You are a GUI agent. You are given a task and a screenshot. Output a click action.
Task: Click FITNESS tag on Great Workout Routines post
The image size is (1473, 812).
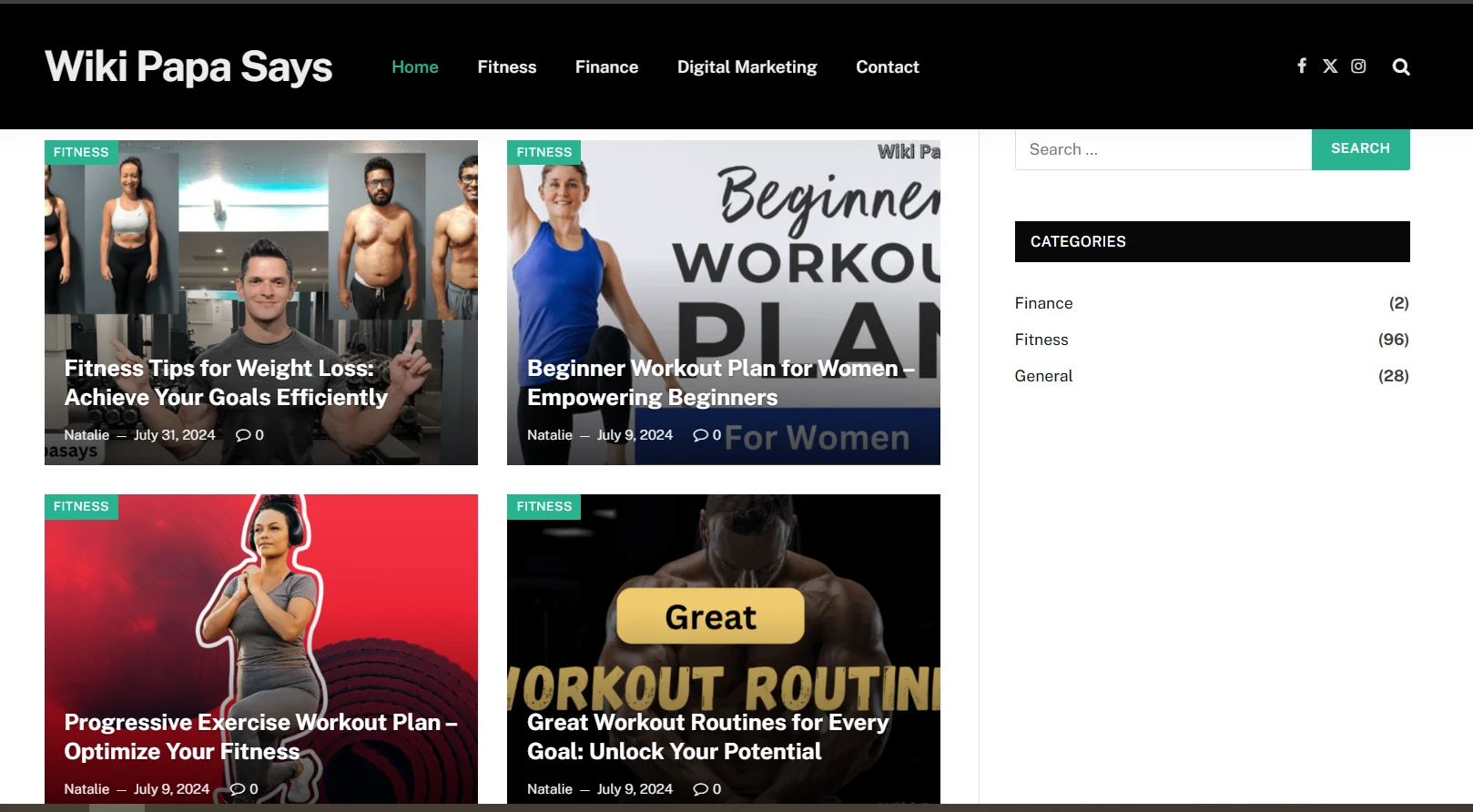point(543,506)
